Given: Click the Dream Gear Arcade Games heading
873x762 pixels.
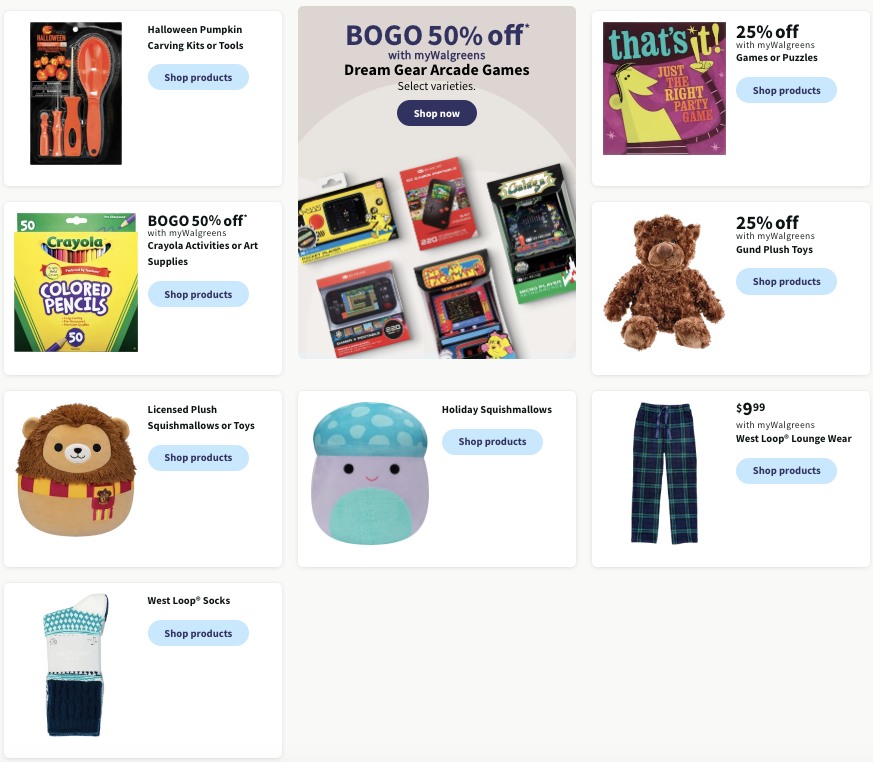Looking at the screenshot, I should [436, 70].
